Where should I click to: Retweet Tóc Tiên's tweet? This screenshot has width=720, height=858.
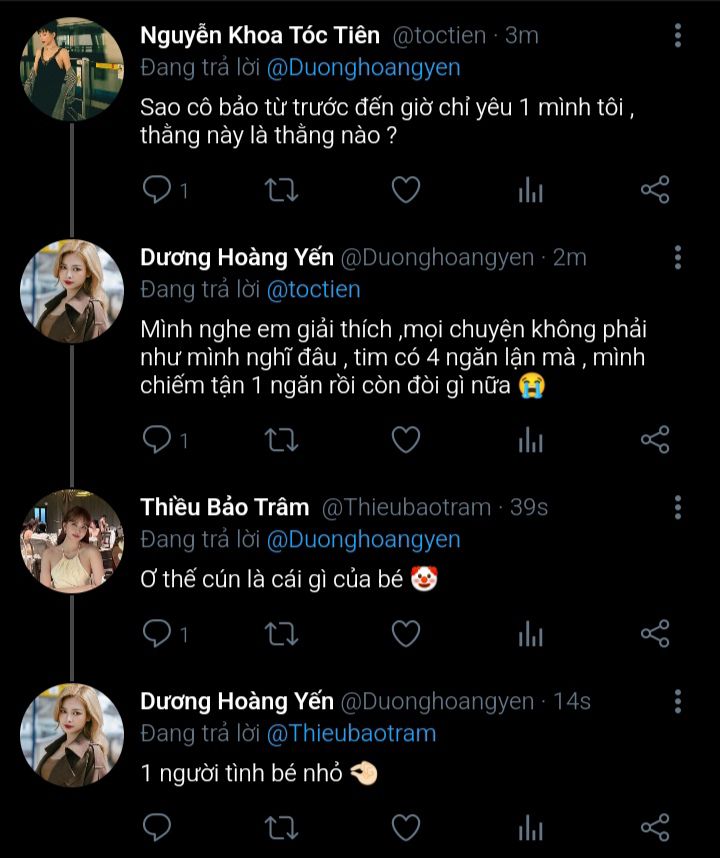click(281, 189)
